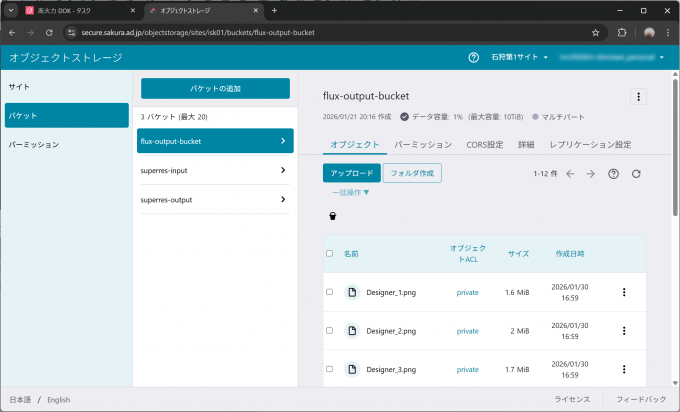Click the アップロード button
The height and width of the screenshot is (412, 680).
pos(351,173)
